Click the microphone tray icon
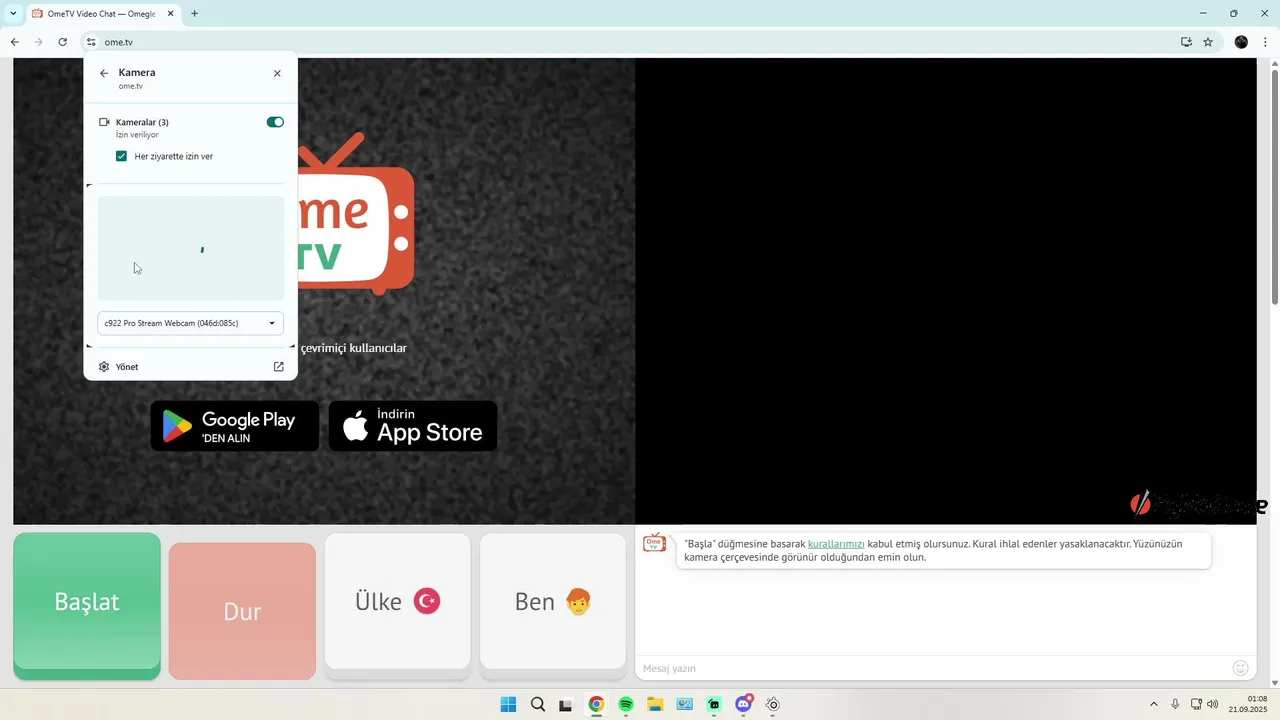Viewport: 1280px width, 720px height. [1175, 704]
